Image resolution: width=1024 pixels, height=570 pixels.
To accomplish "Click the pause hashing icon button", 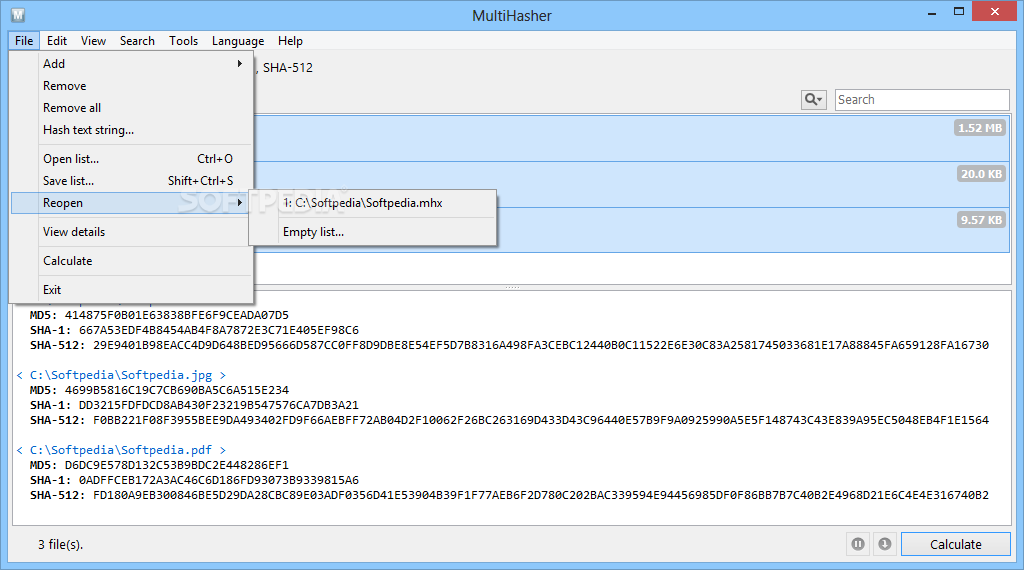I will (857, 544).
